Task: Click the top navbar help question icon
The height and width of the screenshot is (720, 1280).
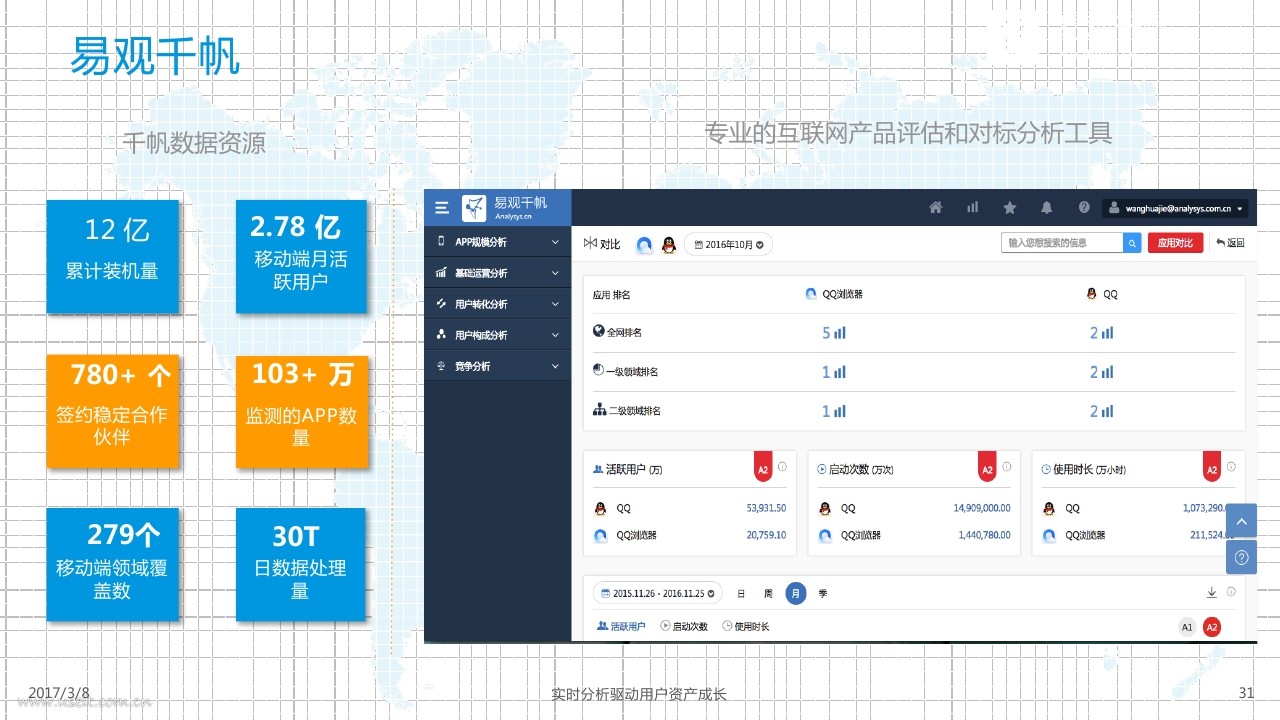Action: [x=1084, y=208]
